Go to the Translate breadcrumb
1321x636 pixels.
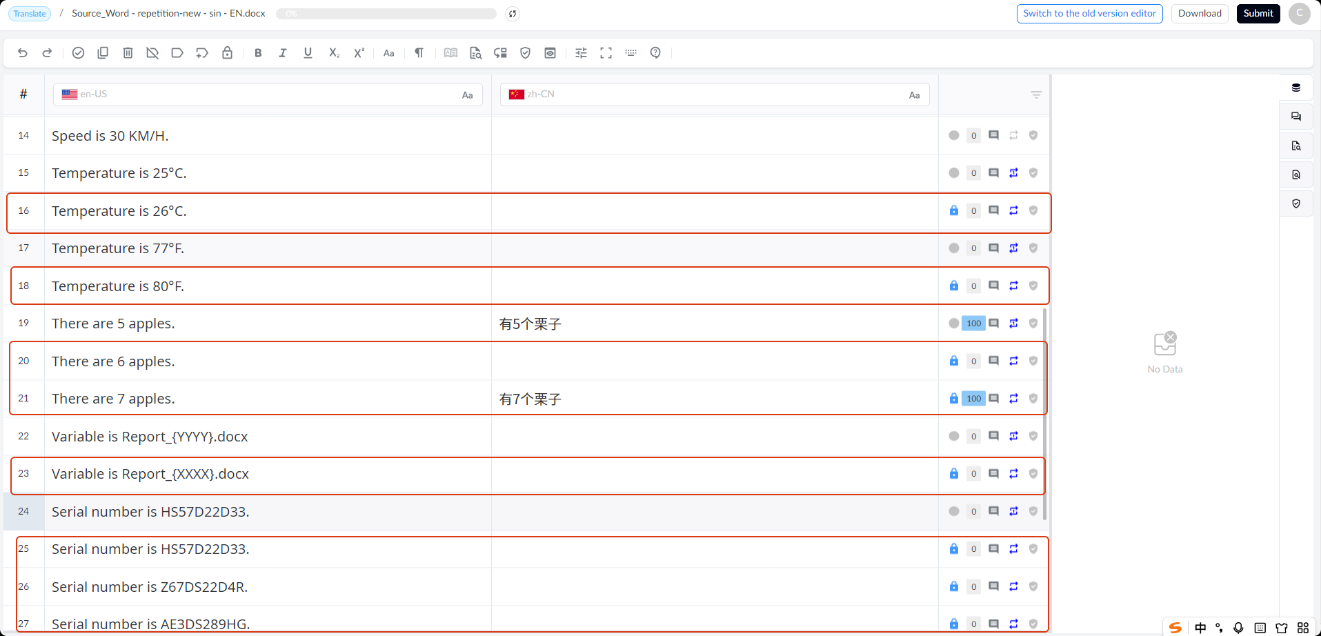click(29, 13)
